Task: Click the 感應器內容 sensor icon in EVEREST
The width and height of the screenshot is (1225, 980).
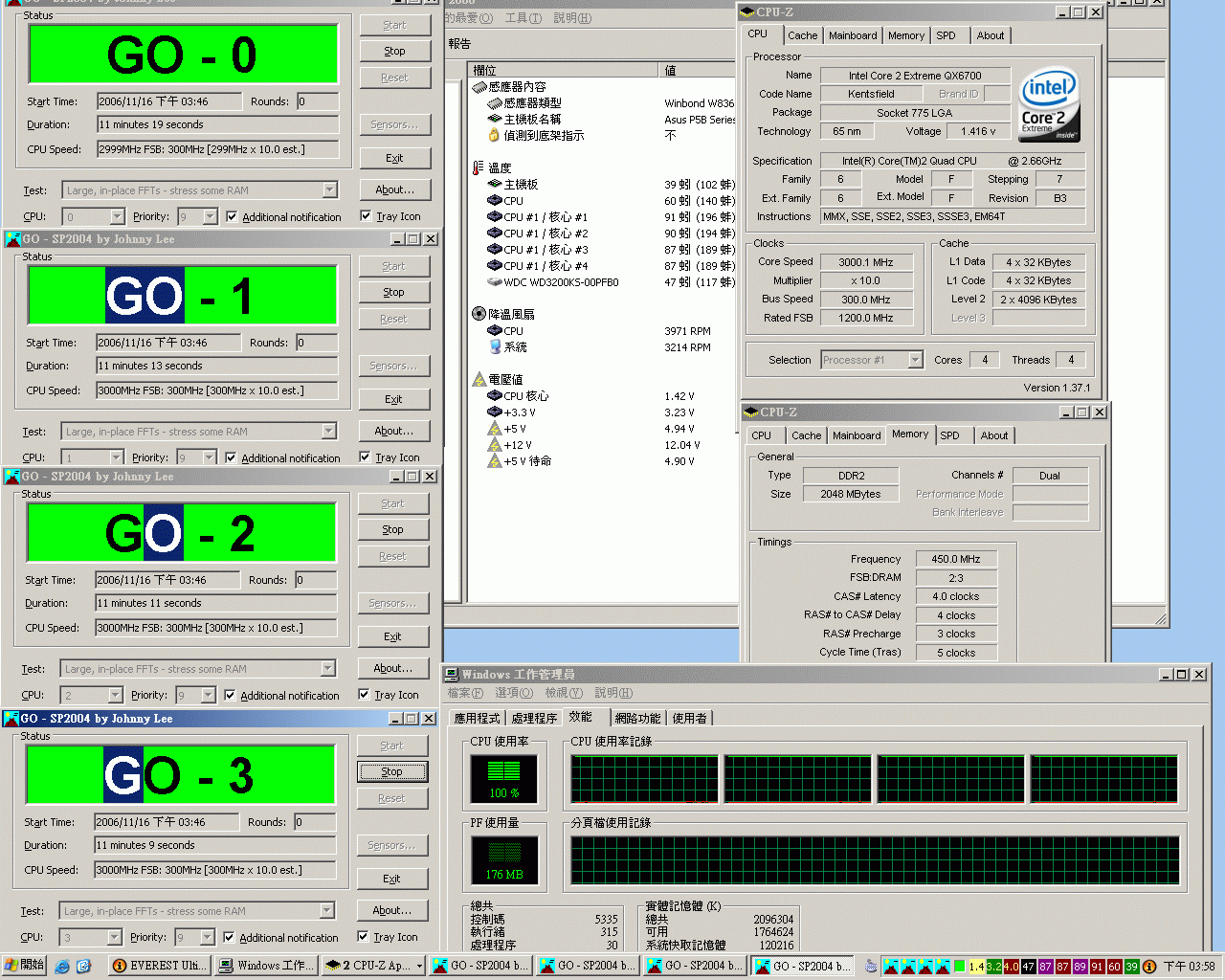Action: [x=479, y=86]
